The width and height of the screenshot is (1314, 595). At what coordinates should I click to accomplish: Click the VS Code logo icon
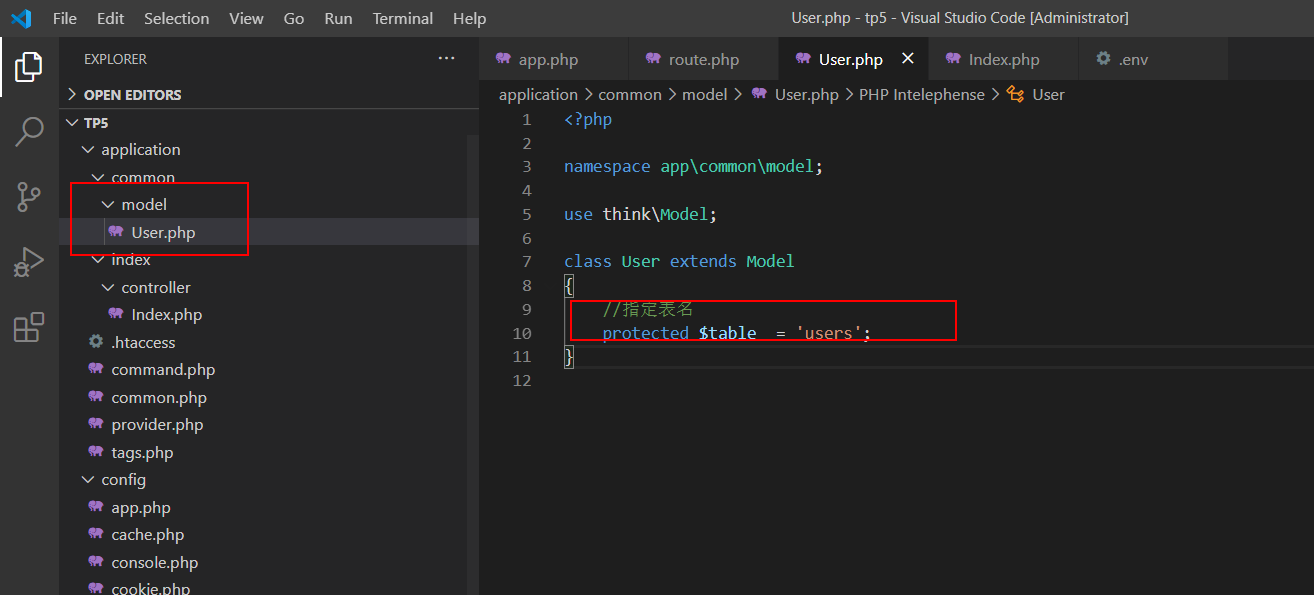coord(21,18)
